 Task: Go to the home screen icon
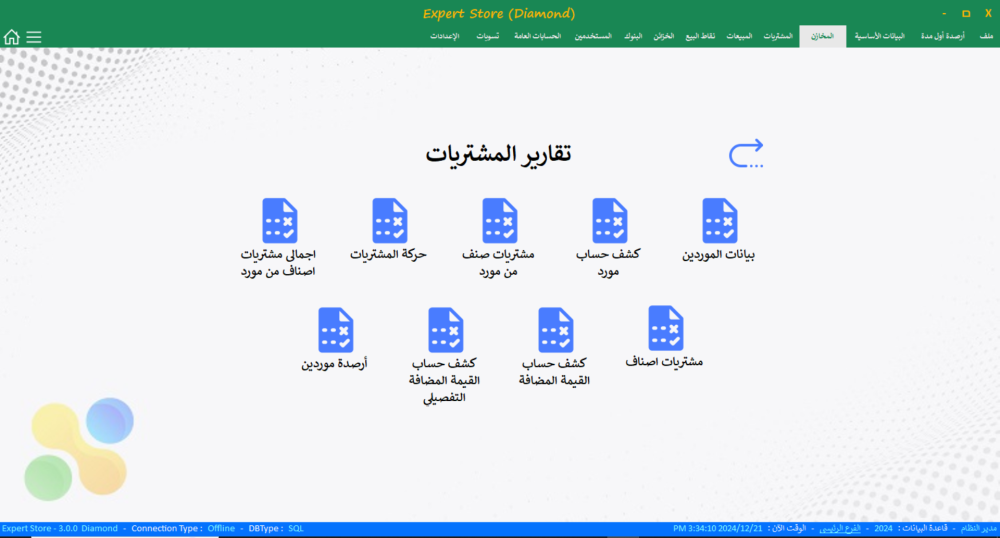tap(12, 37)
